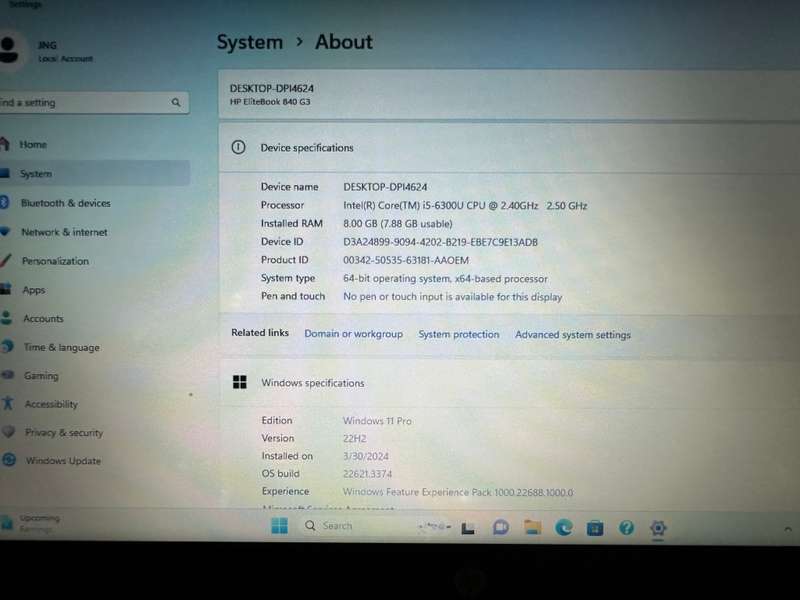Screen dimensions: 800x600
Task: Click the Windows logo beside Windows specifications
Action: pos(240,382)
